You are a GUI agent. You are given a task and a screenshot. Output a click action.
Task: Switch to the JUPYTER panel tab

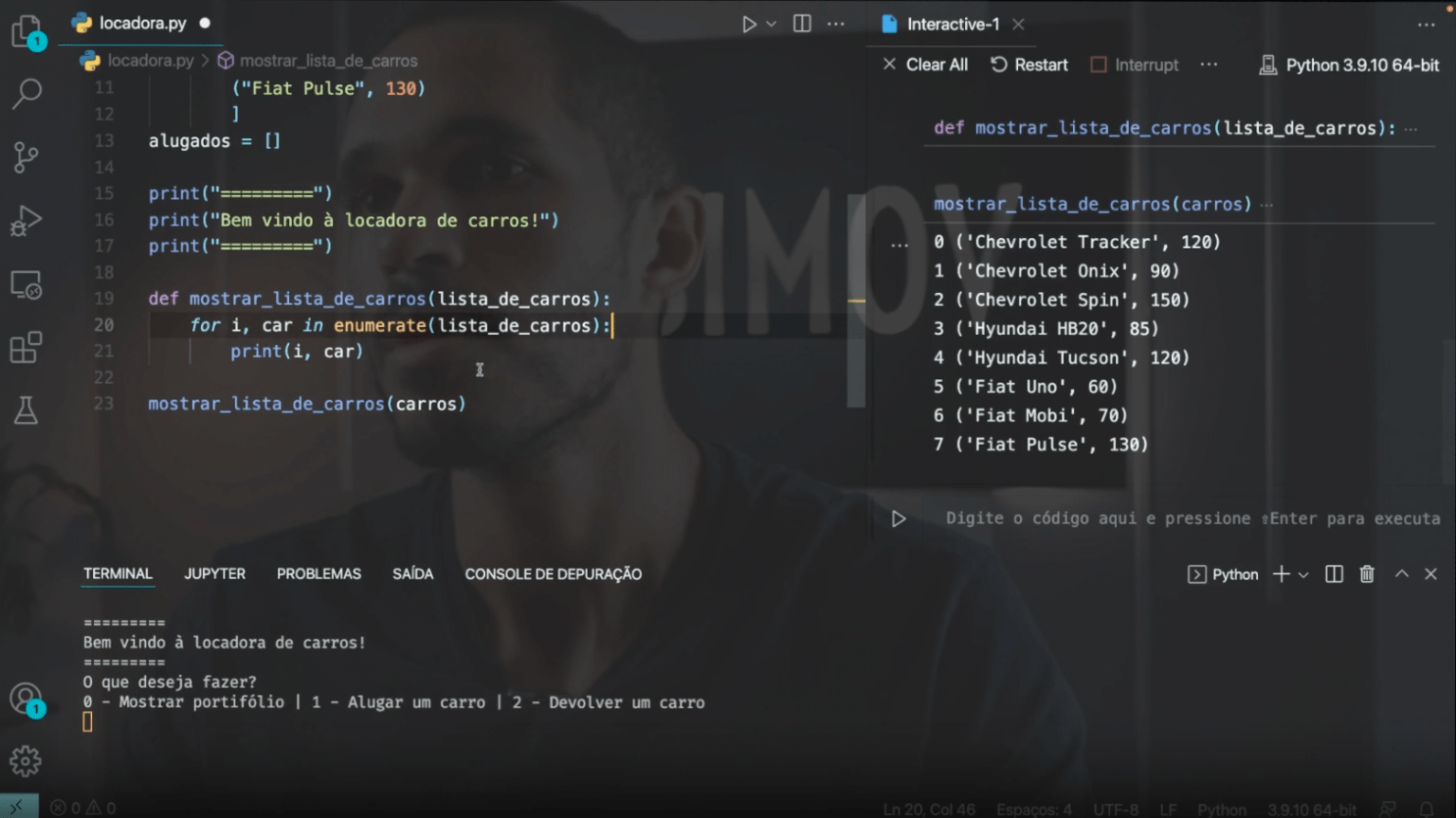(214, 573)
